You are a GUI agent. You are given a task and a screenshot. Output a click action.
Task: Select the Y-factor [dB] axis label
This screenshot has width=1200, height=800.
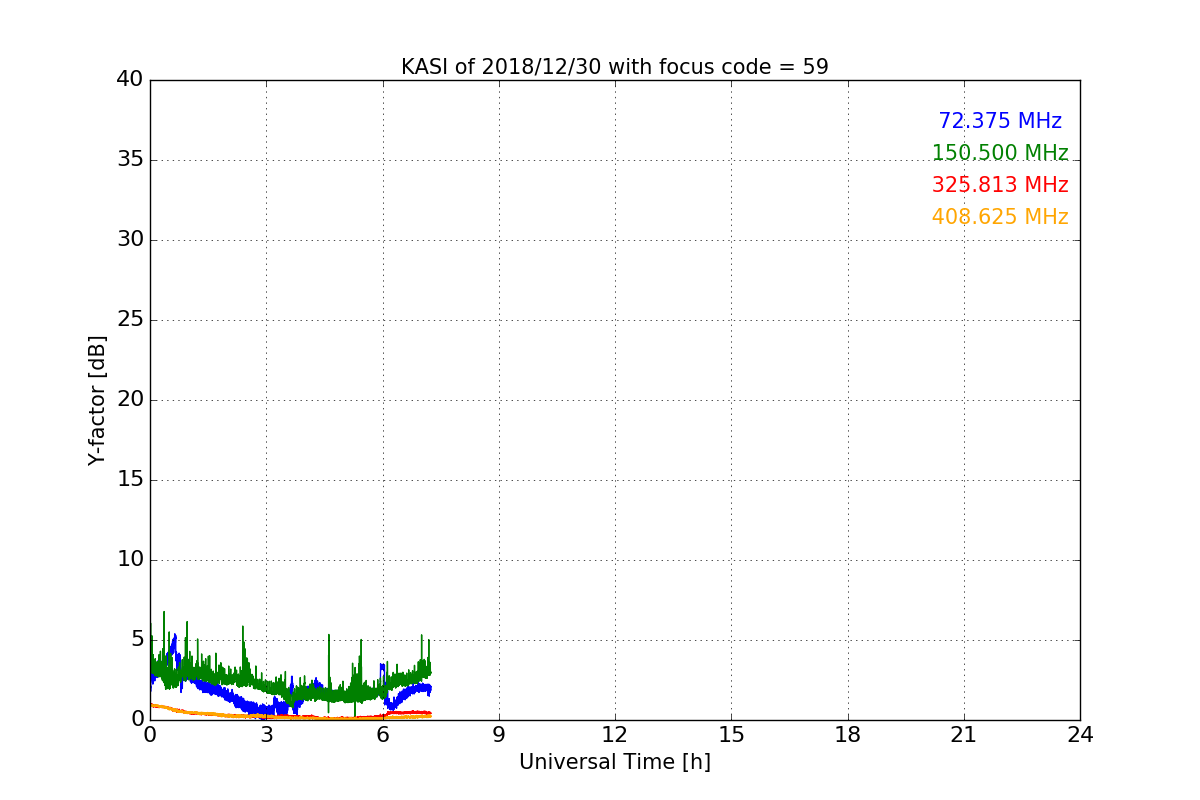97,400
